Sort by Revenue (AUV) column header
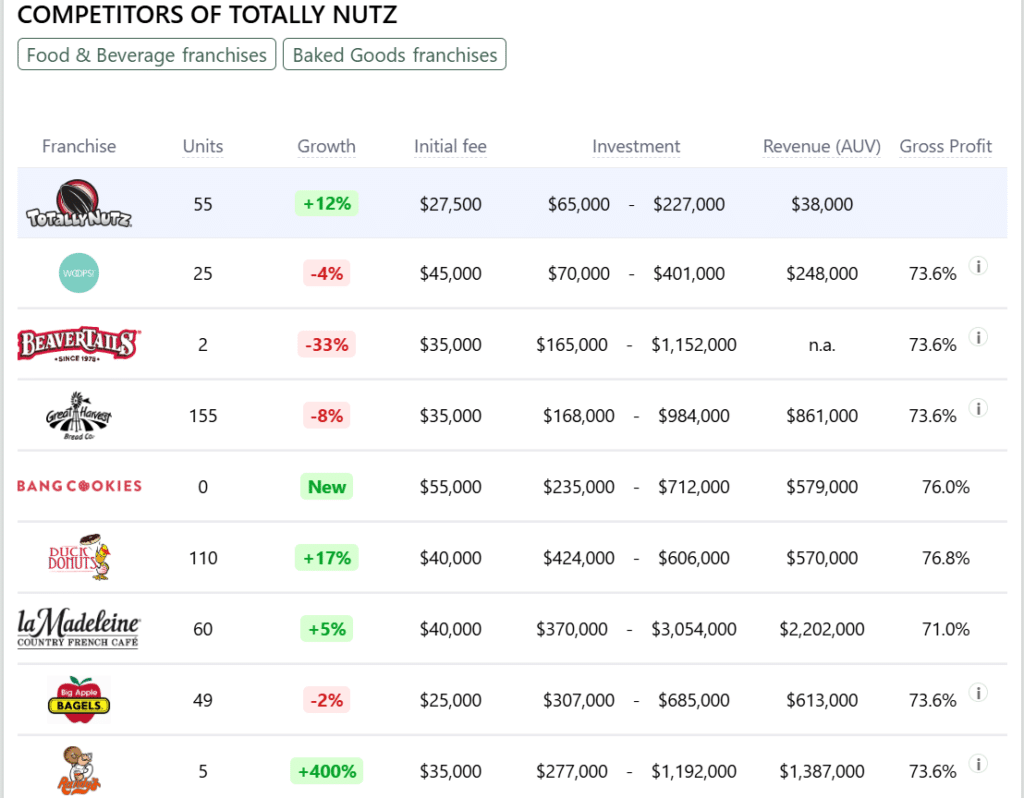 822,146
